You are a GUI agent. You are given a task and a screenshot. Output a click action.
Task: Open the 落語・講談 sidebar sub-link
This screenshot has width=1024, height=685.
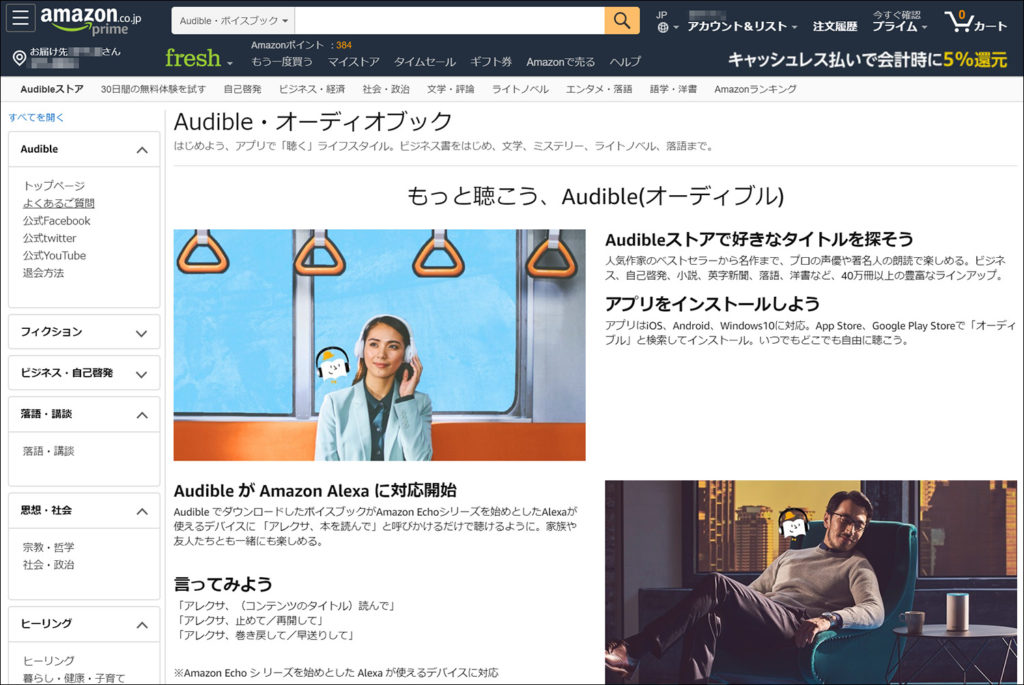tap(48, 451)
